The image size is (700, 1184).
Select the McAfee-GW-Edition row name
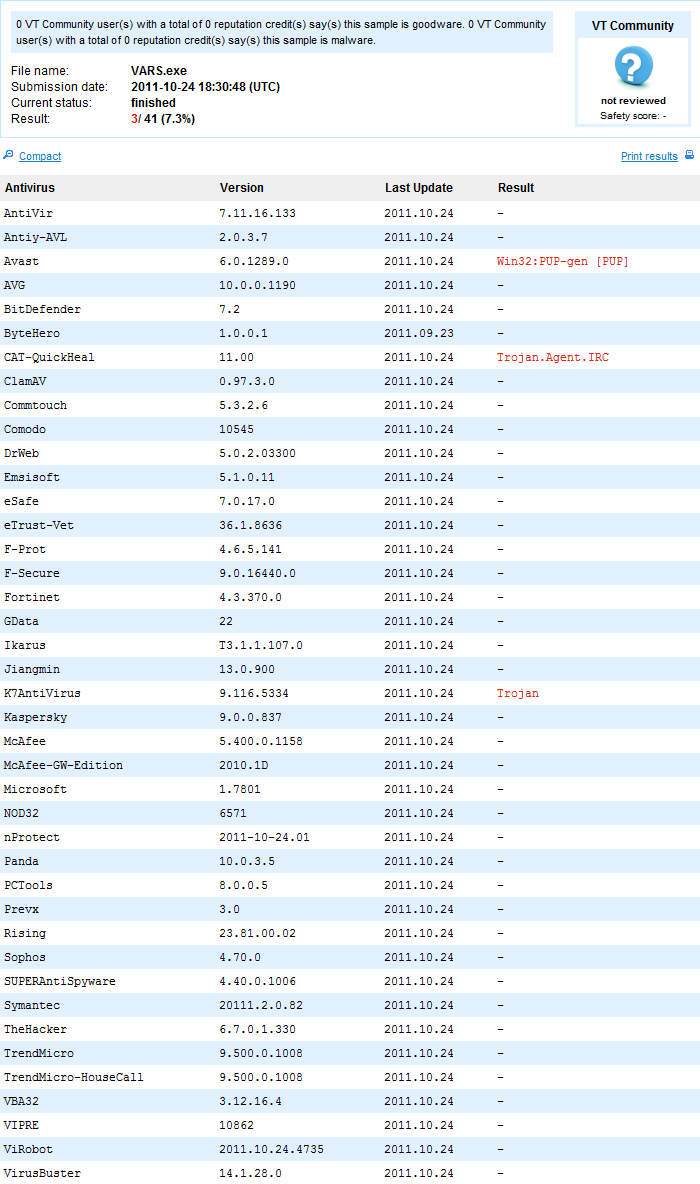pos(63,766)
